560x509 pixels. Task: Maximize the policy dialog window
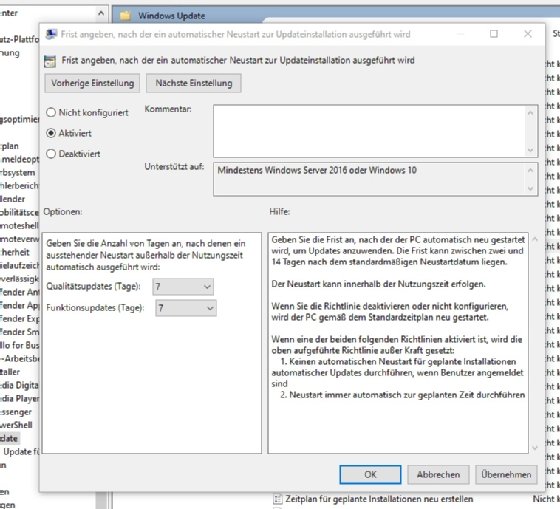click(494, 34)
